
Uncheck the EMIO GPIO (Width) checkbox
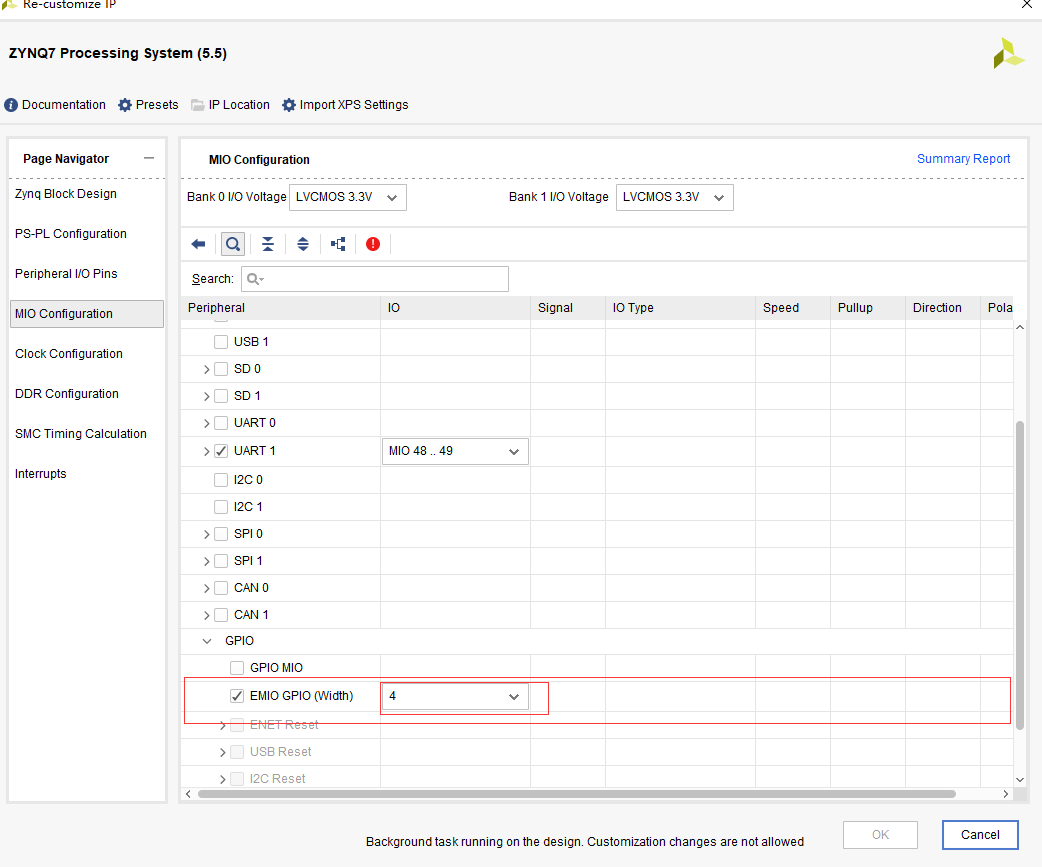click(x=237, y=696)
